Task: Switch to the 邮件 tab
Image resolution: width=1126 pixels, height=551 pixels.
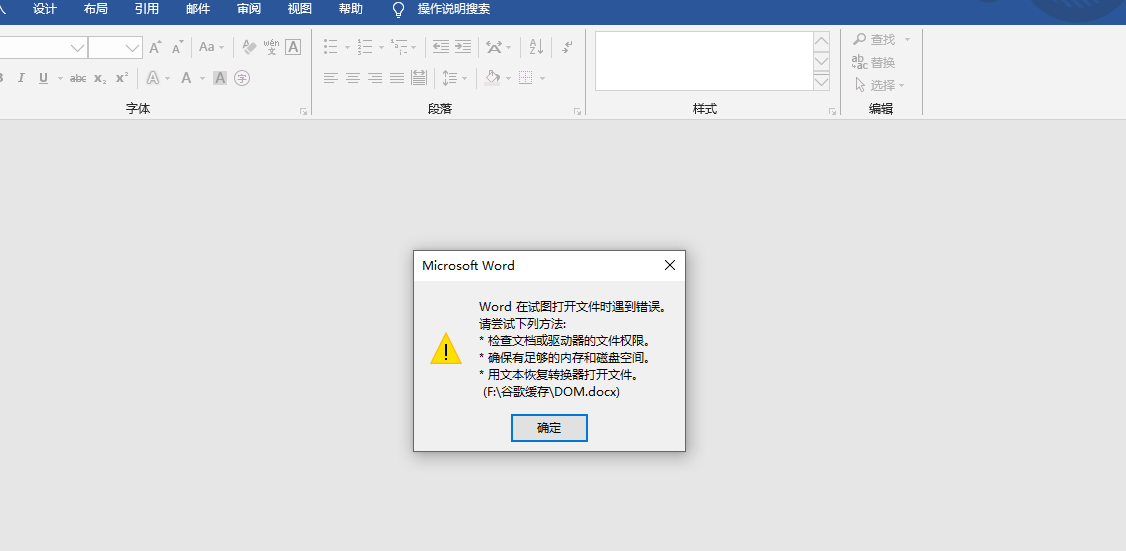Action: click(197, 9)
